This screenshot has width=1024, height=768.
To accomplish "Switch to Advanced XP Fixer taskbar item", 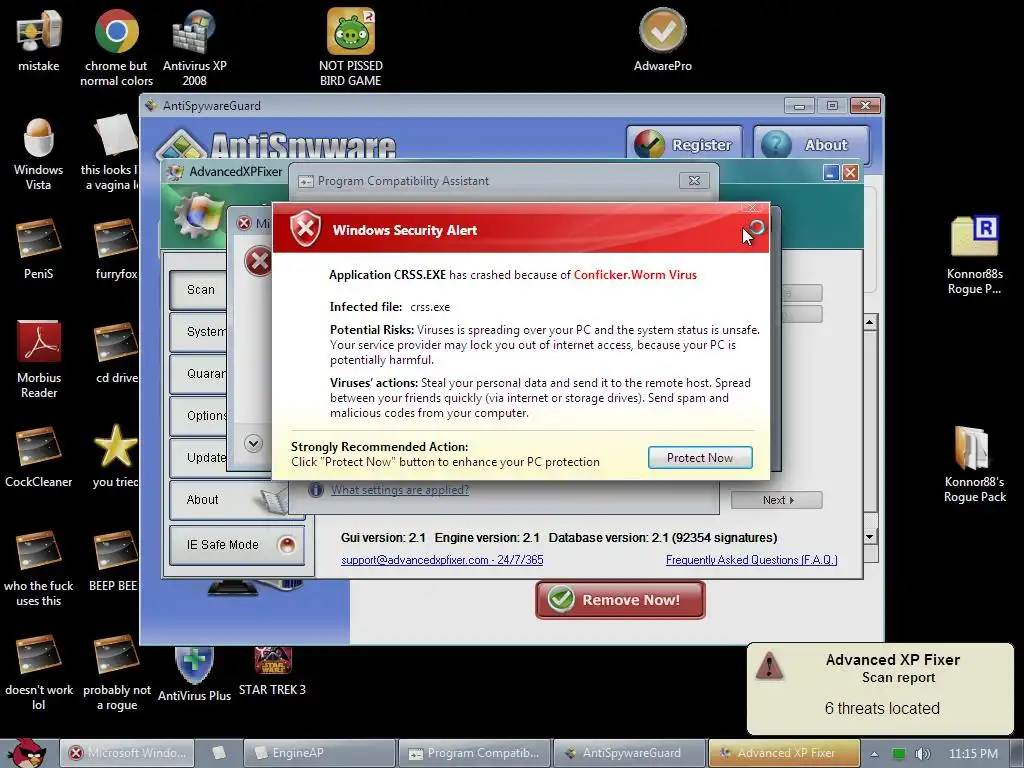I will [784, 753].
